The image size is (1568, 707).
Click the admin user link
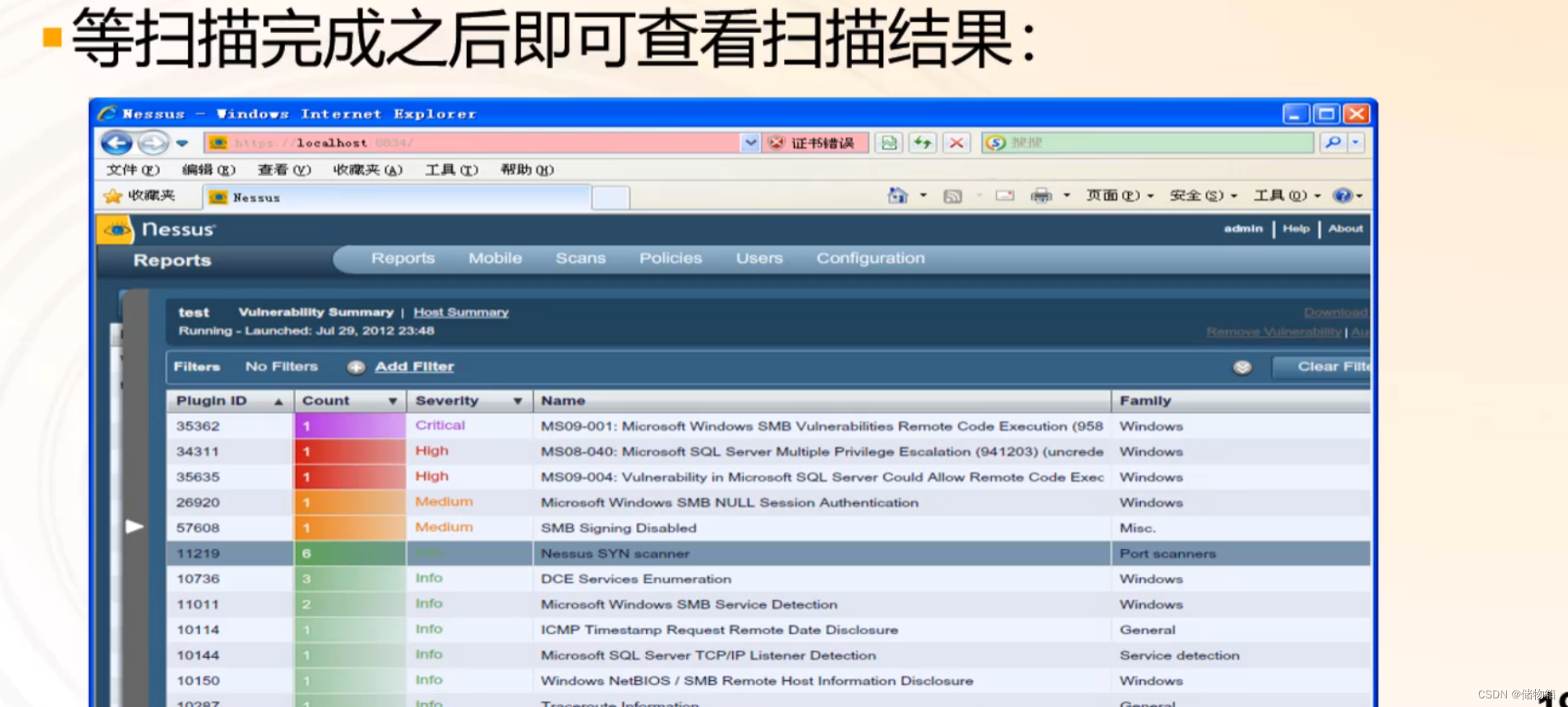click(x=1243, y=229)
